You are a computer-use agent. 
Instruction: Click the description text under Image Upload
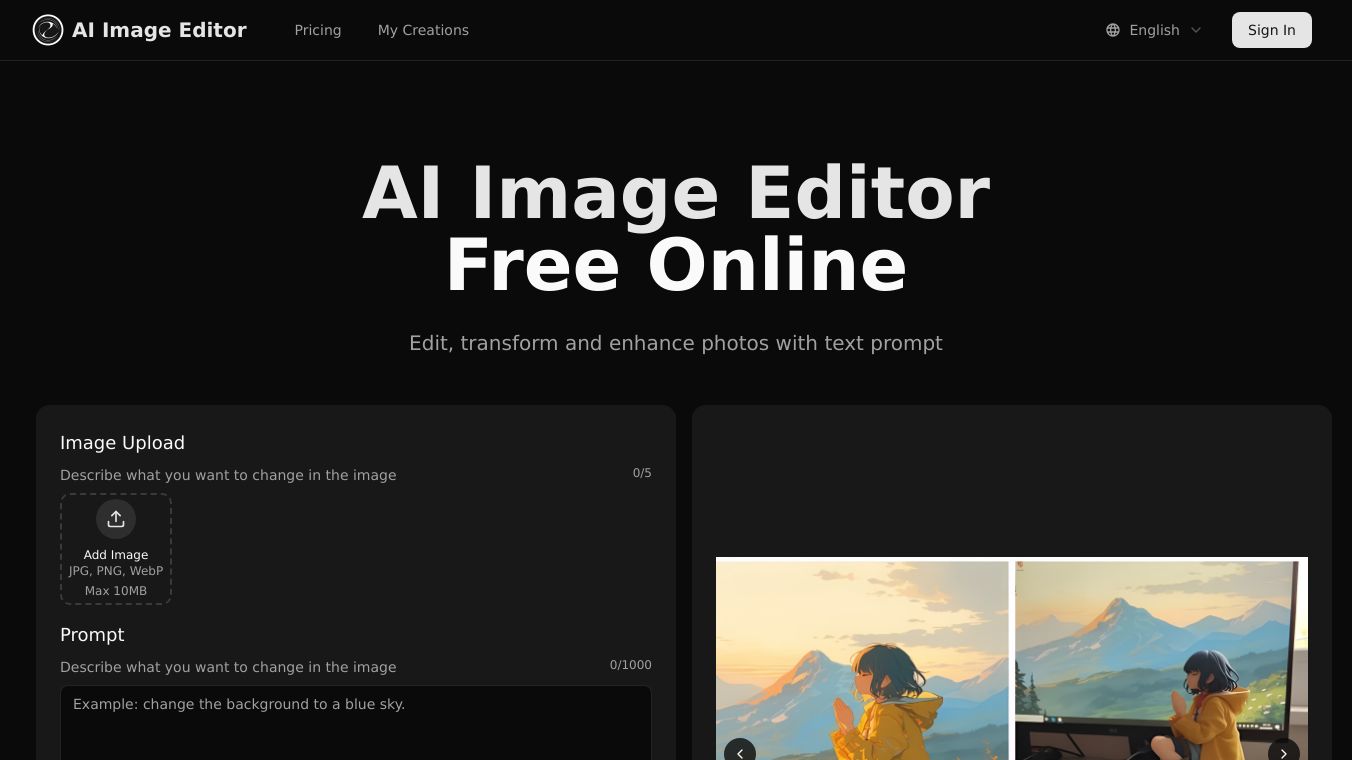click(x=228, y=475)
